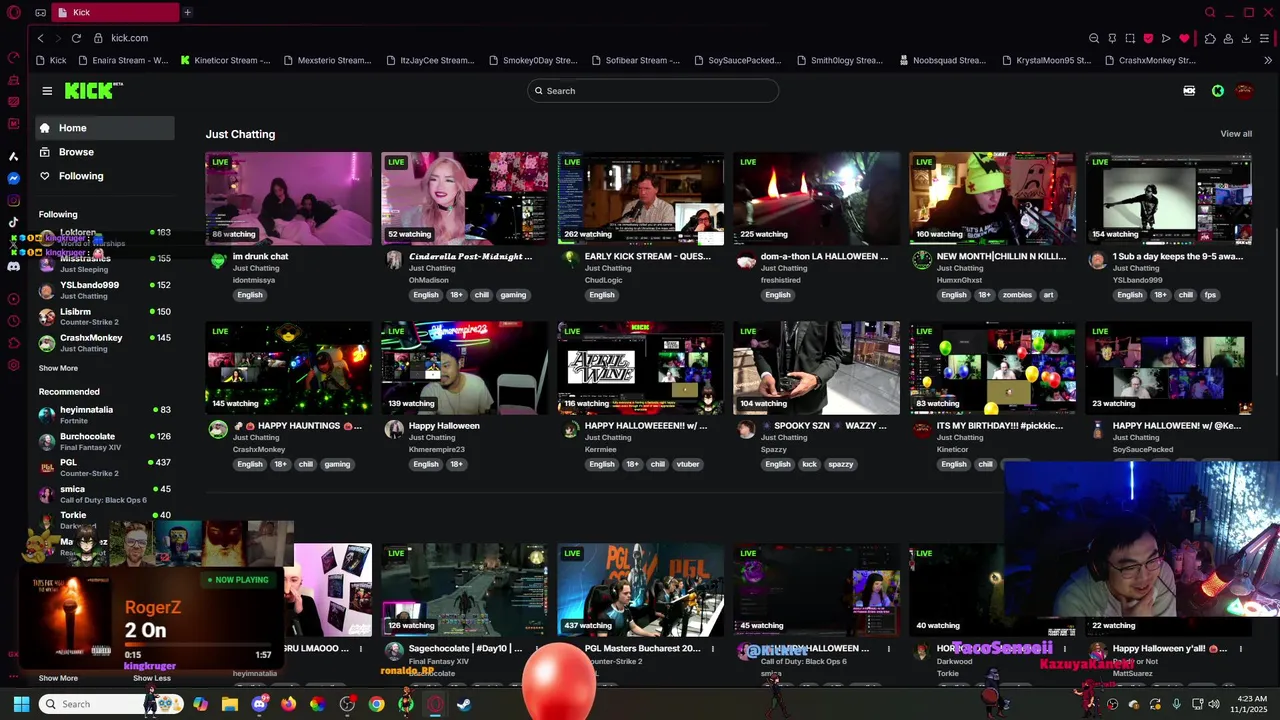Open Opera GX main menu logo
Image resolution: width=1280 pixels, height=720 pixels.
(x=14, y=12)
